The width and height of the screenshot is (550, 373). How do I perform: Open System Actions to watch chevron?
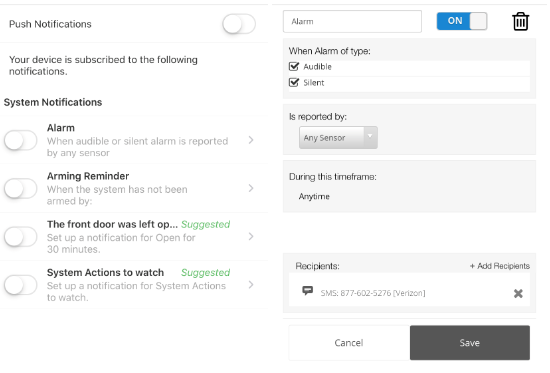(251, 285)
